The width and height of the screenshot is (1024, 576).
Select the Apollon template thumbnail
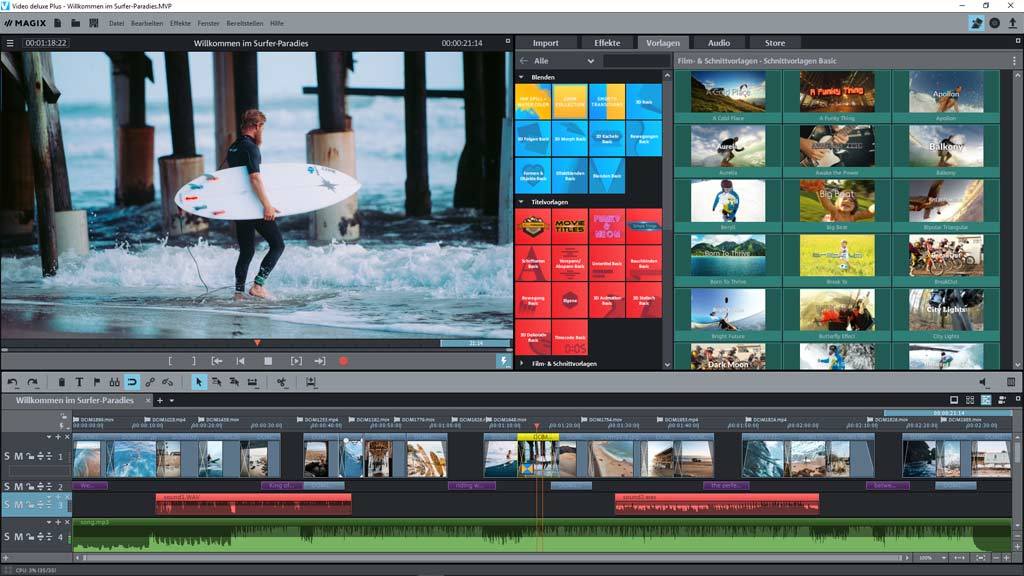(946, 92)
